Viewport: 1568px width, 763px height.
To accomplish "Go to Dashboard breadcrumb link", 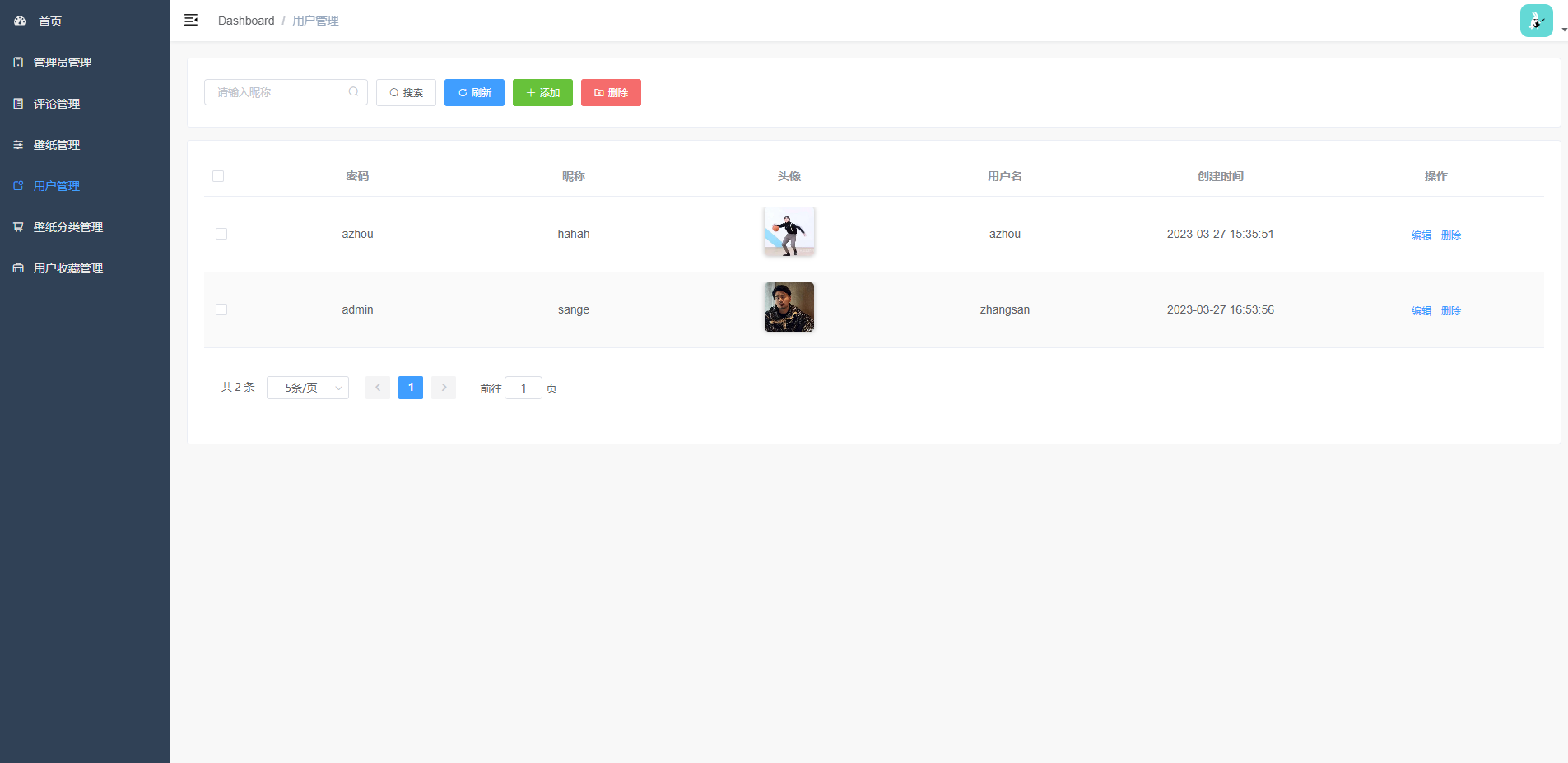I will pyautogui.click(x=246, y=21).
